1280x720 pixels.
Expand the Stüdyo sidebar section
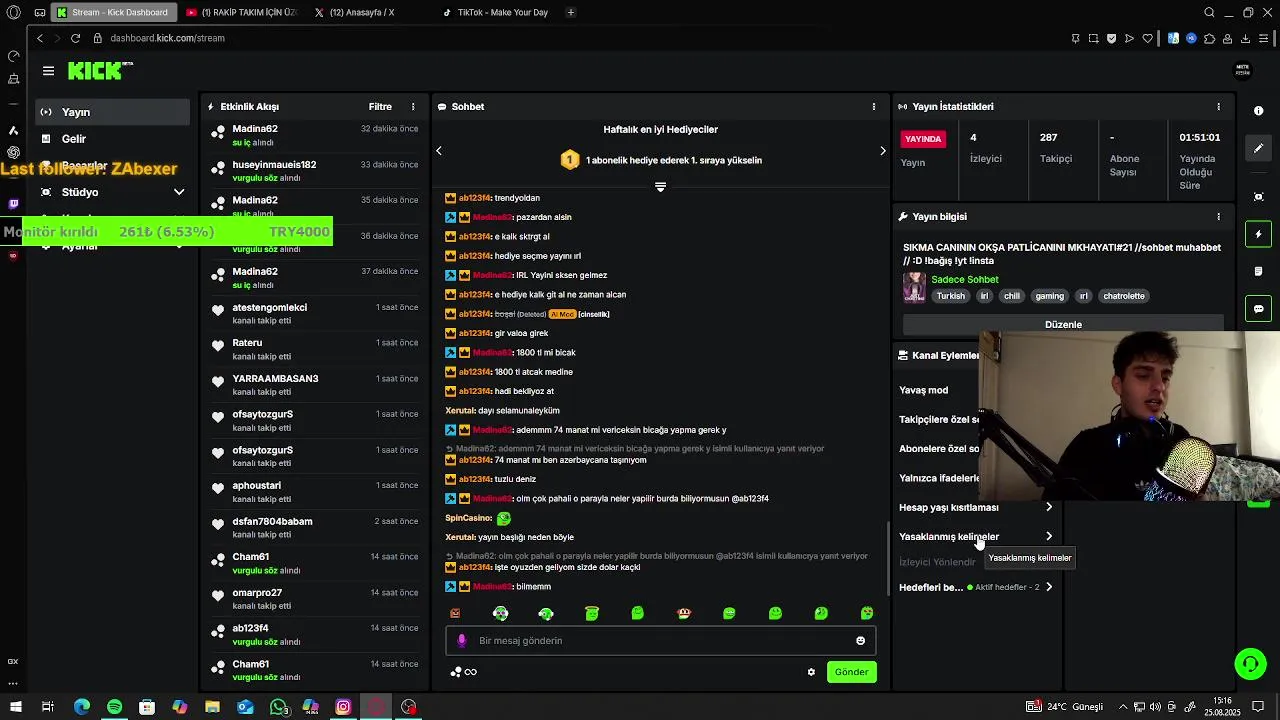tap(179, 192)
